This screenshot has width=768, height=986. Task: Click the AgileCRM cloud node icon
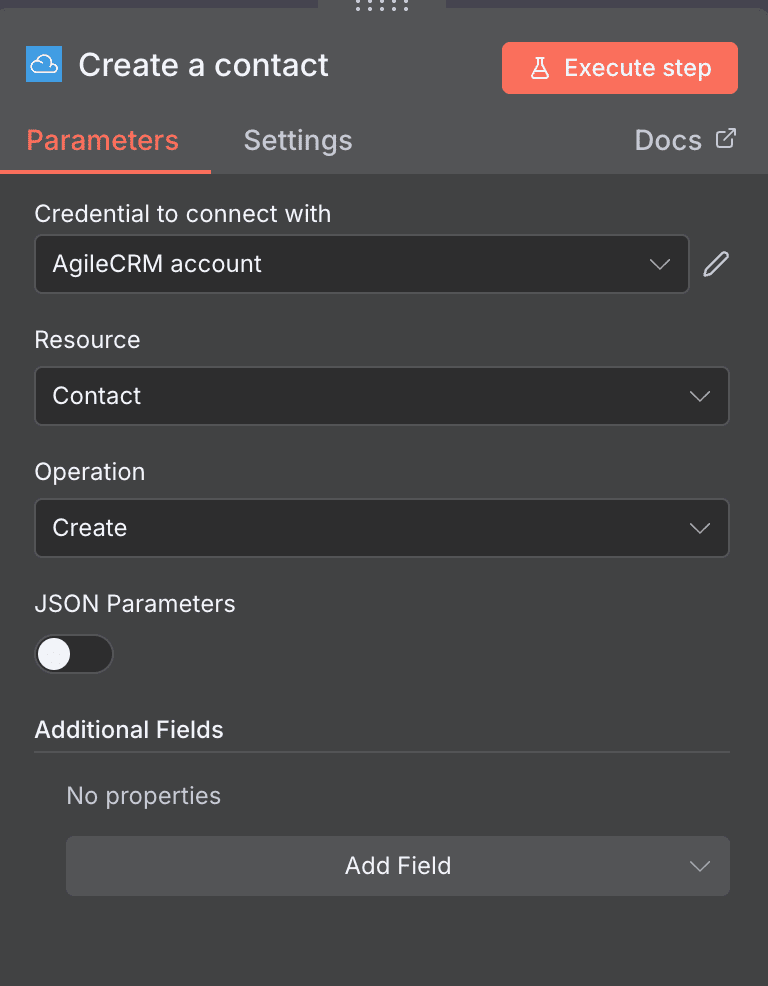tap(43, 65)
